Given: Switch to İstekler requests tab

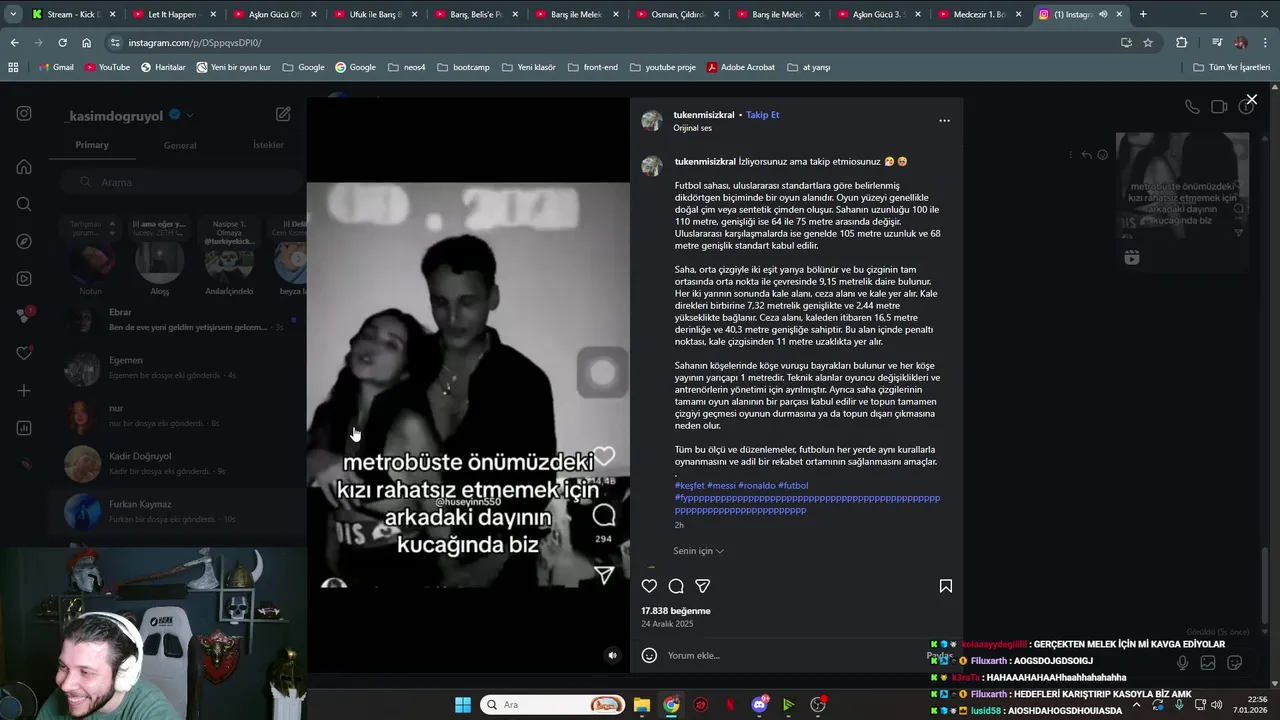Looking at the screenshot, I should [x=268, y=145].
